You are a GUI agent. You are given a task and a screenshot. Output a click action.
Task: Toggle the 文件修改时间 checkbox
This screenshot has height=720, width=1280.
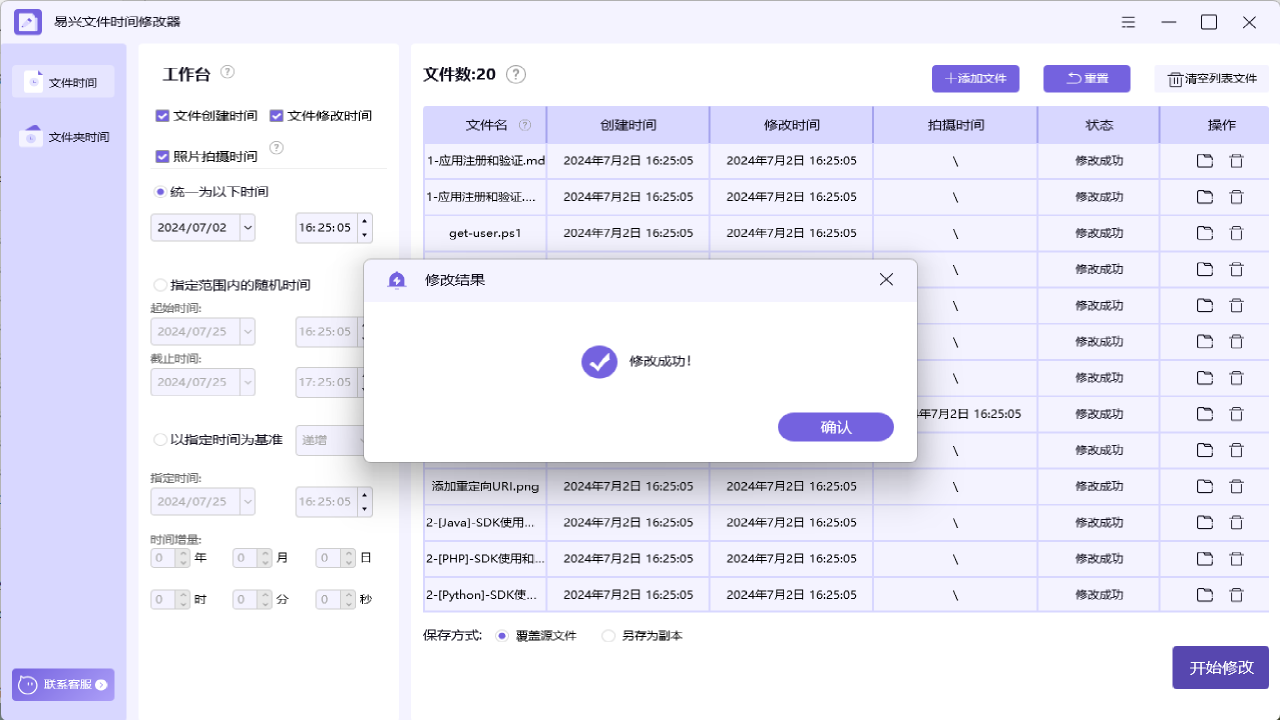(276, 116)
